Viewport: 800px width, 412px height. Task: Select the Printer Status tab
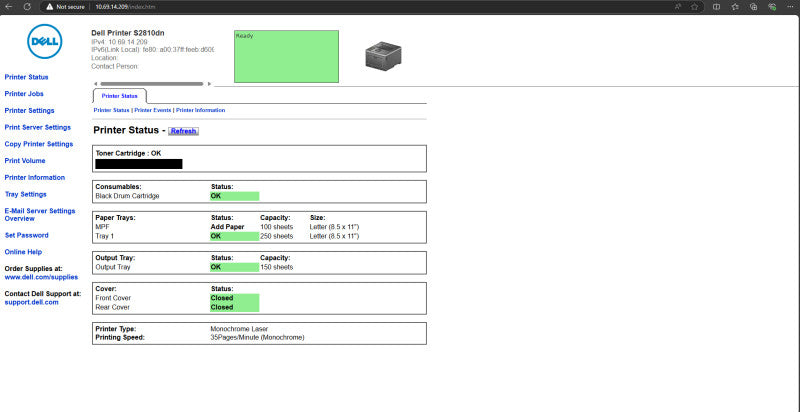pos(119,96)
